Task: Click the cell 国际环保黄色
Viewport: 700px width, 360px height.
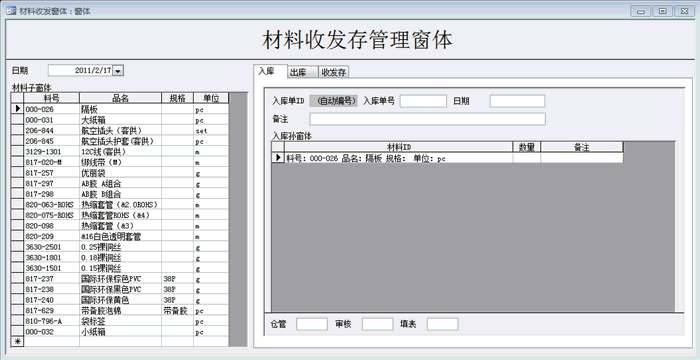Action: point(121,300)
